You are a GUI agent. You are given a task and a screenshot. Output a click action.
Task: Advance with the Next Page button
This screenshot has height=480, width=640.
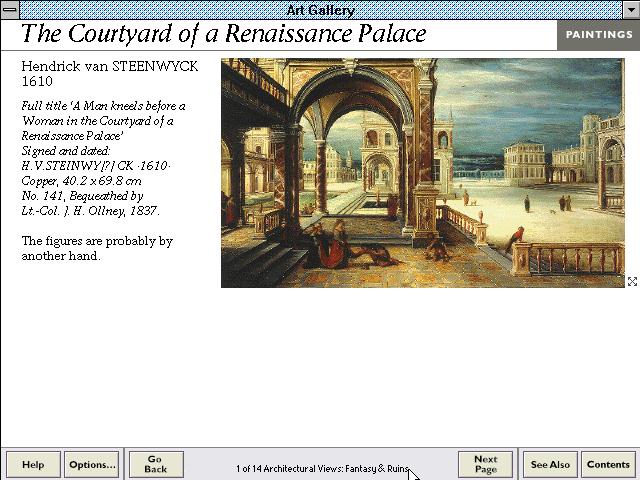point(486,464)
